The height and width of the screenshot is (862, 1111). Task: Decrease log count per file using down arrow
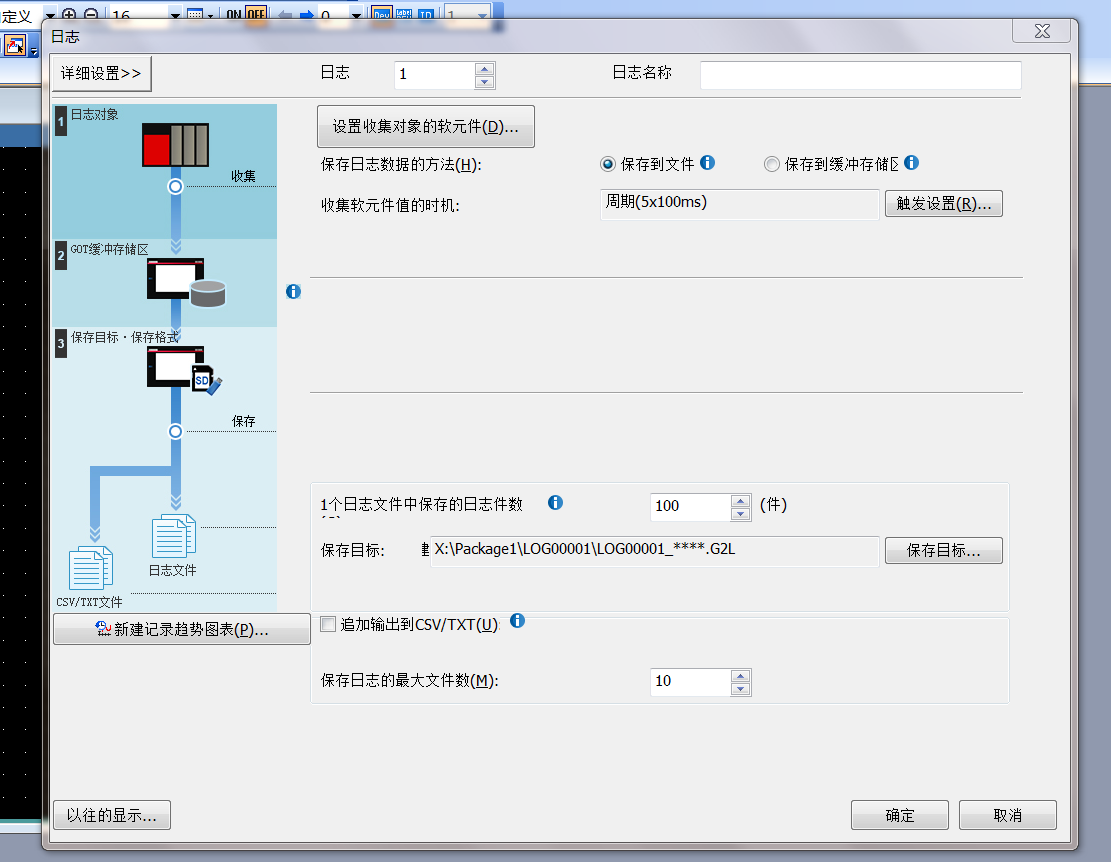(x=740, y=514)
